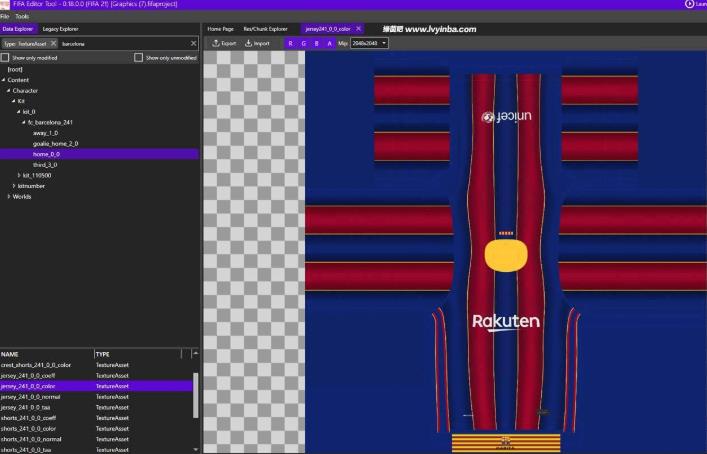Select the shorts_241_0_0_coeff asset row
This screenshot has height=454, width=707.
(96, 418)
